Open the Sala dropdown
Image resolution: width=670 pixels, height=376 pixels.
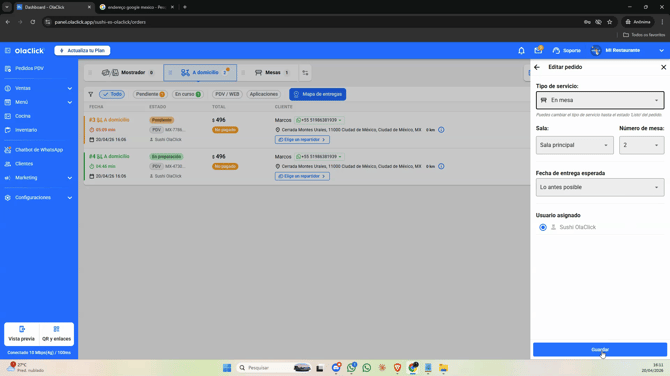pos(575,145)
